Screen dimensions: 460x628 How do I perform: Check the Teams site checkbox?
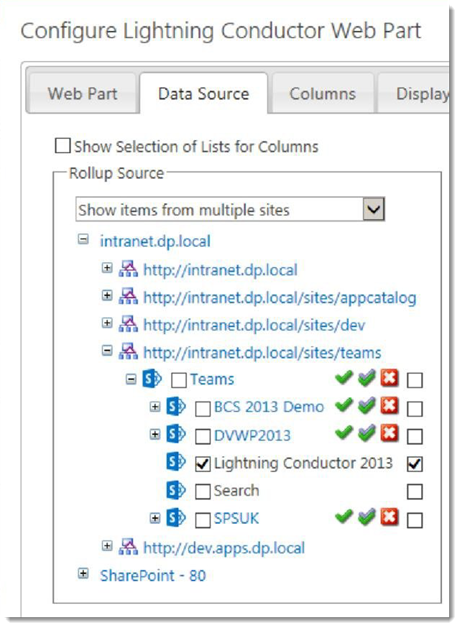[x=179, y=380]
